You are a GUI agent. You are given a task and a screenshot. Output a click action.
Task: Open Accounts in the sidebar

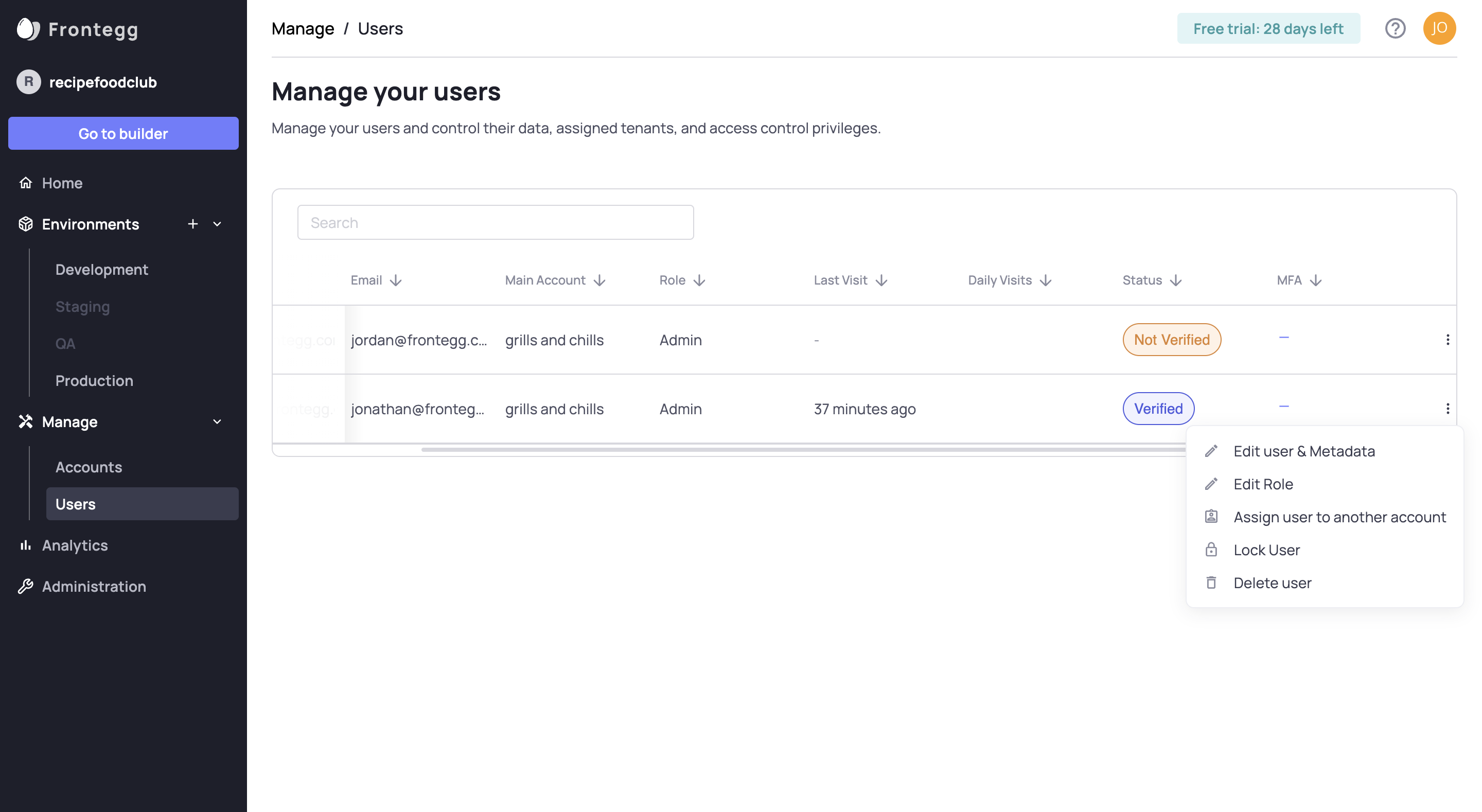click(89, 467)
